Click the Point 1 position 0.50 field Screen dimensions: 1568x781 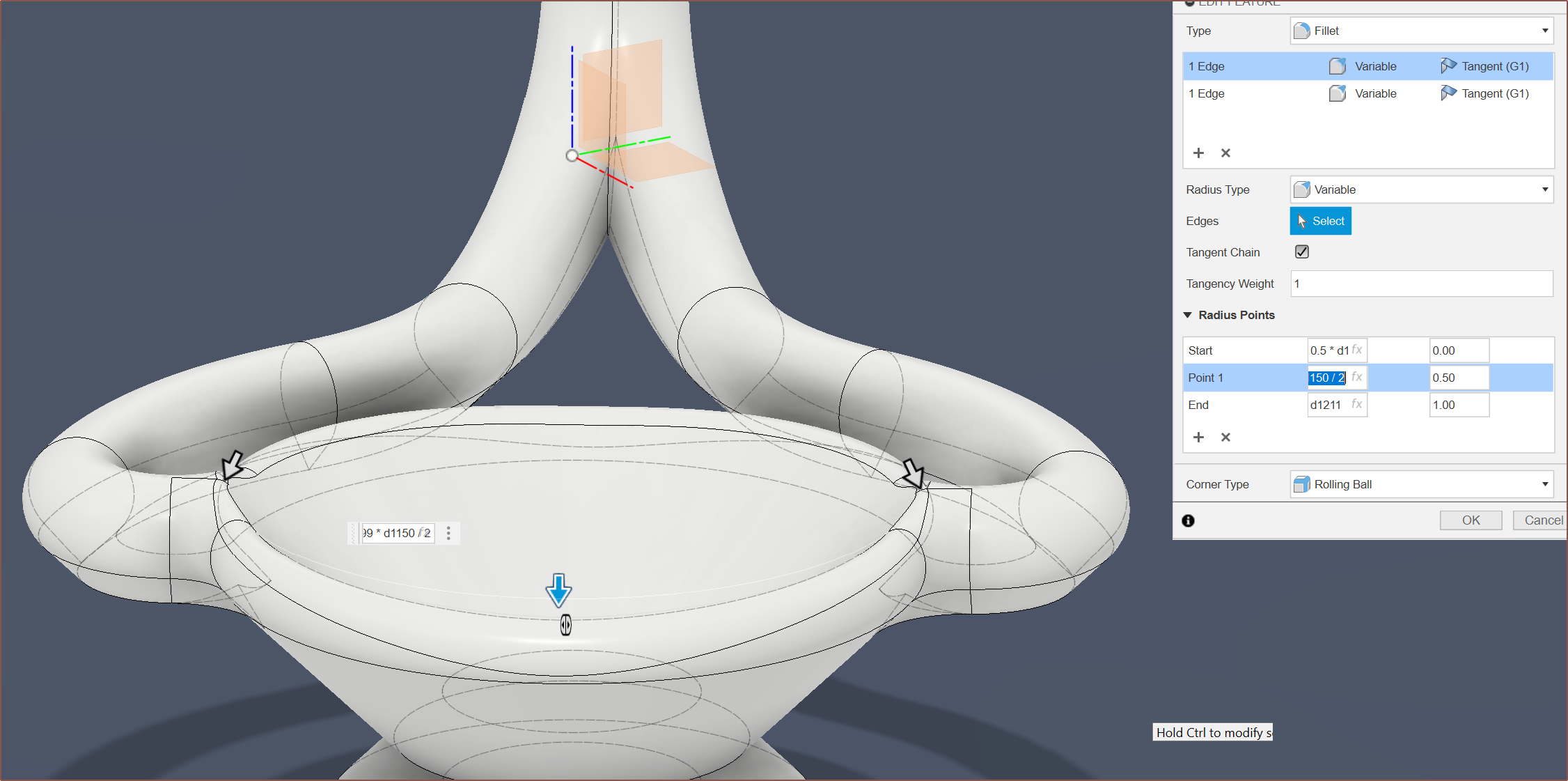1459,378
